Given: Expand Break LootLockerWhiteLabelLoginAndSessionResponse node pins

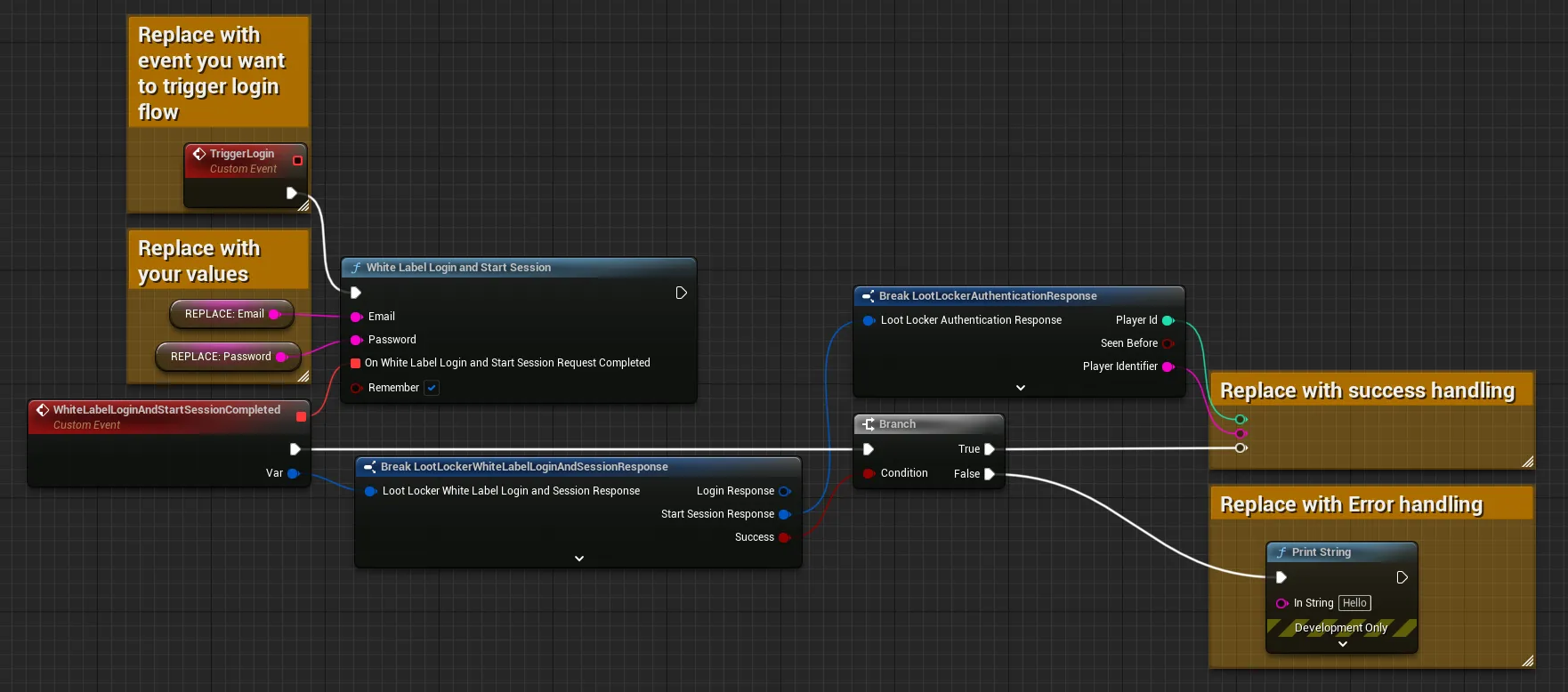Looking at the screenshot, I should [579, 559].
